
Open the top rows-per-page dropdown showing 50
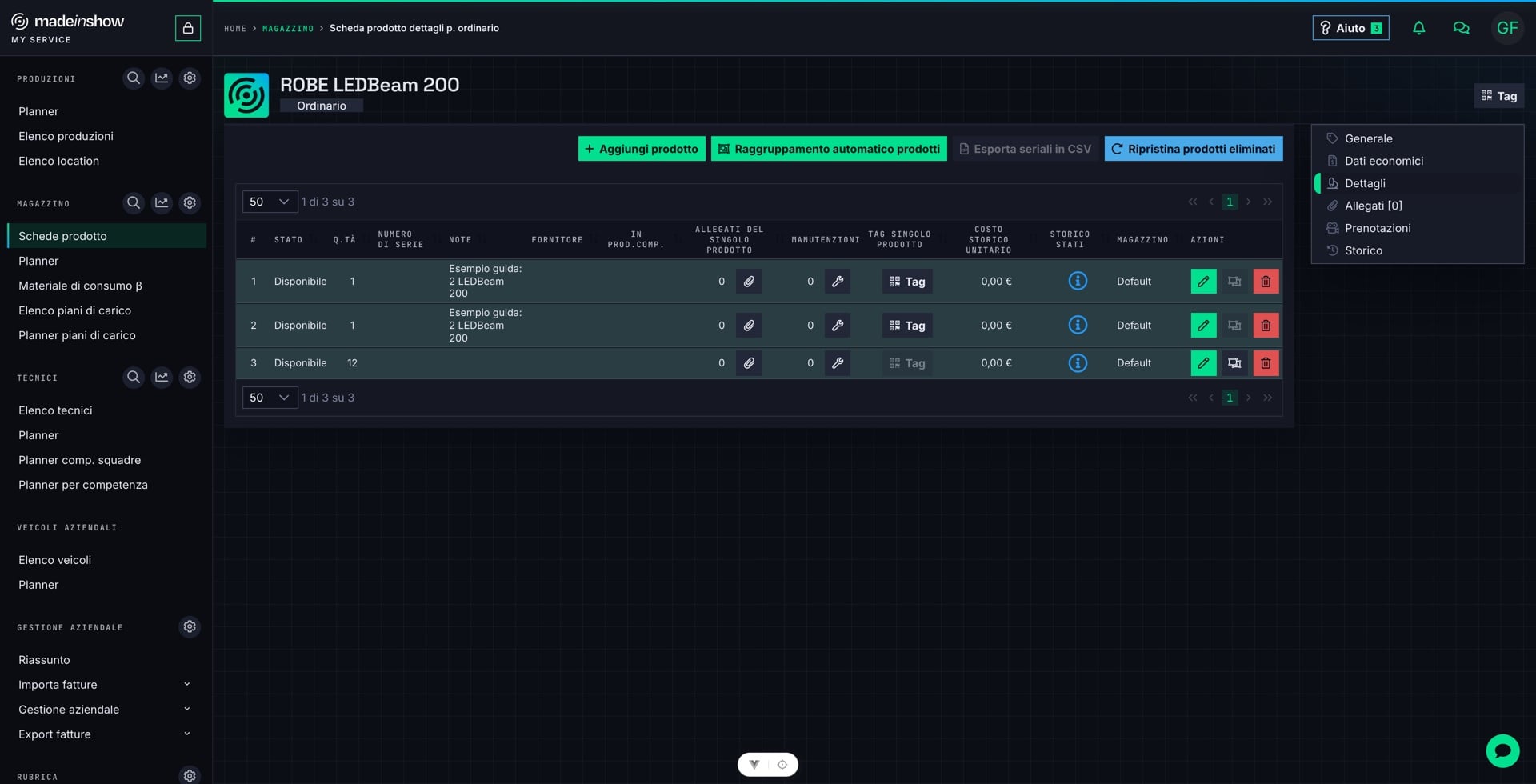coord(270,202)
